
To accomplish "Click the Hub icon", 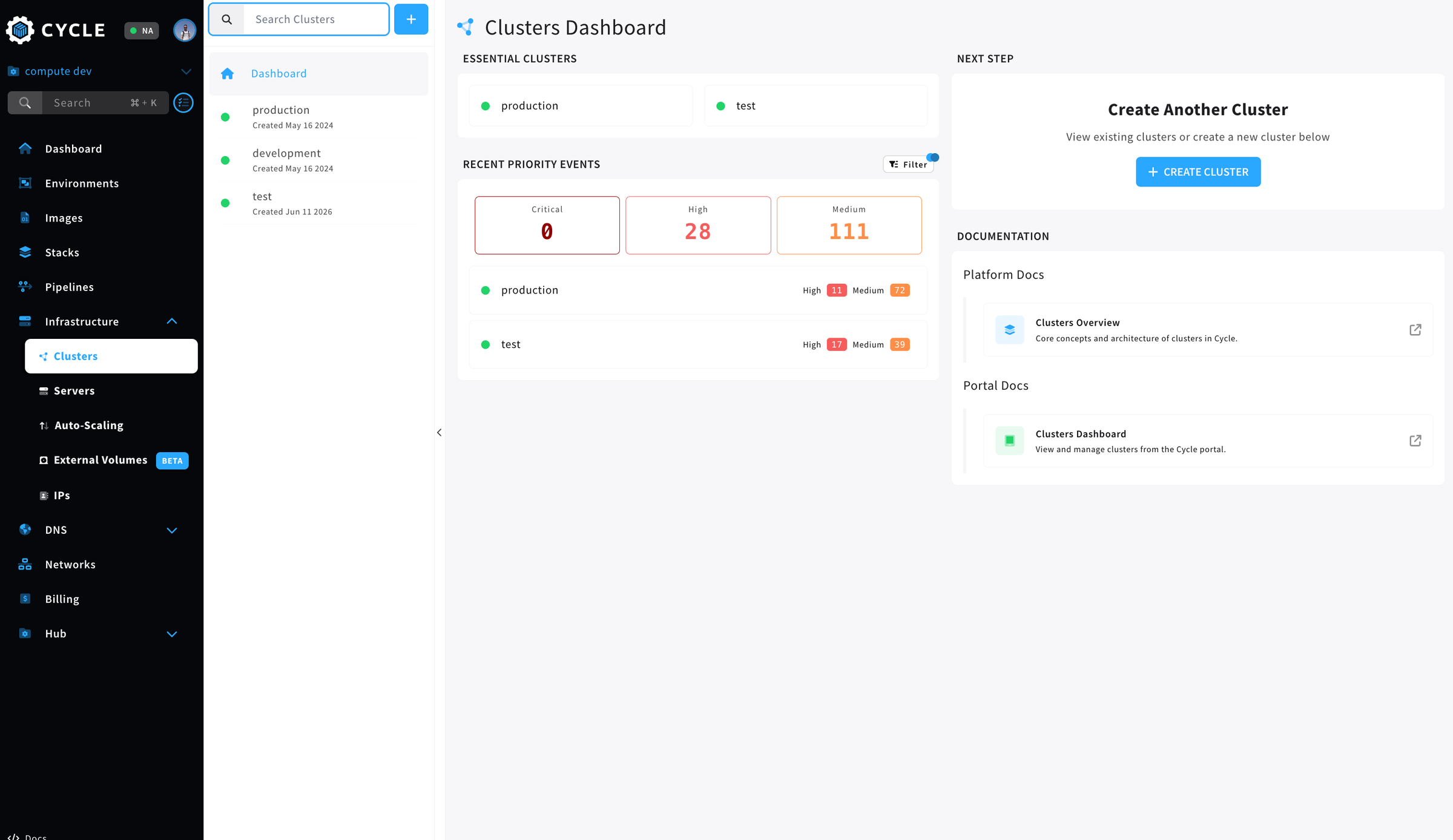I will click(x=25, y=634).
